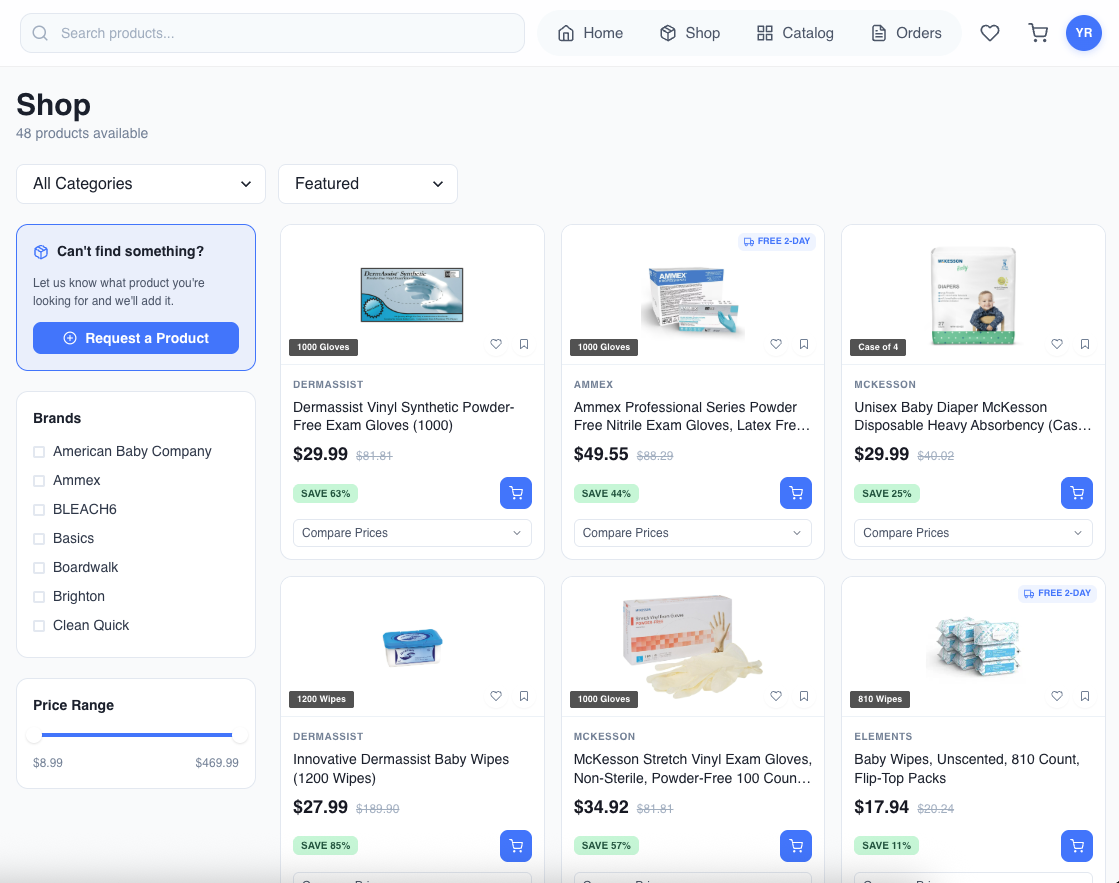Bookmark the Elements Baby Wipes product
The height and width of the screenshot is (883, 1119).
click(x=1085, y=696)
